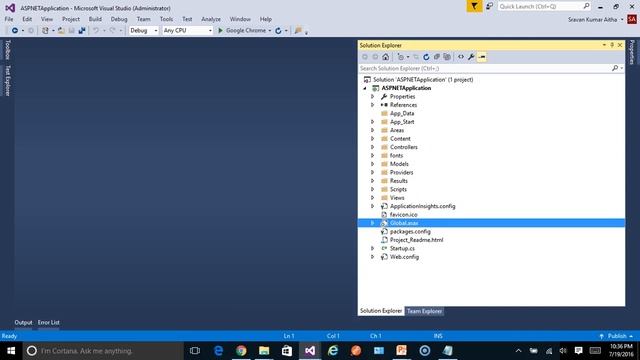Click the Sravan Kumar Atha account name
Viewport: 640px width, 360px height.
point(593,20)
